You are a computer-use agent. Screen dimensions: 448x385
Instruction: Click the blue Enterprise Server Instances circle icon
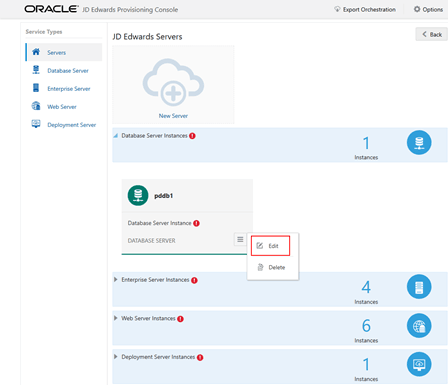(419, 287)
